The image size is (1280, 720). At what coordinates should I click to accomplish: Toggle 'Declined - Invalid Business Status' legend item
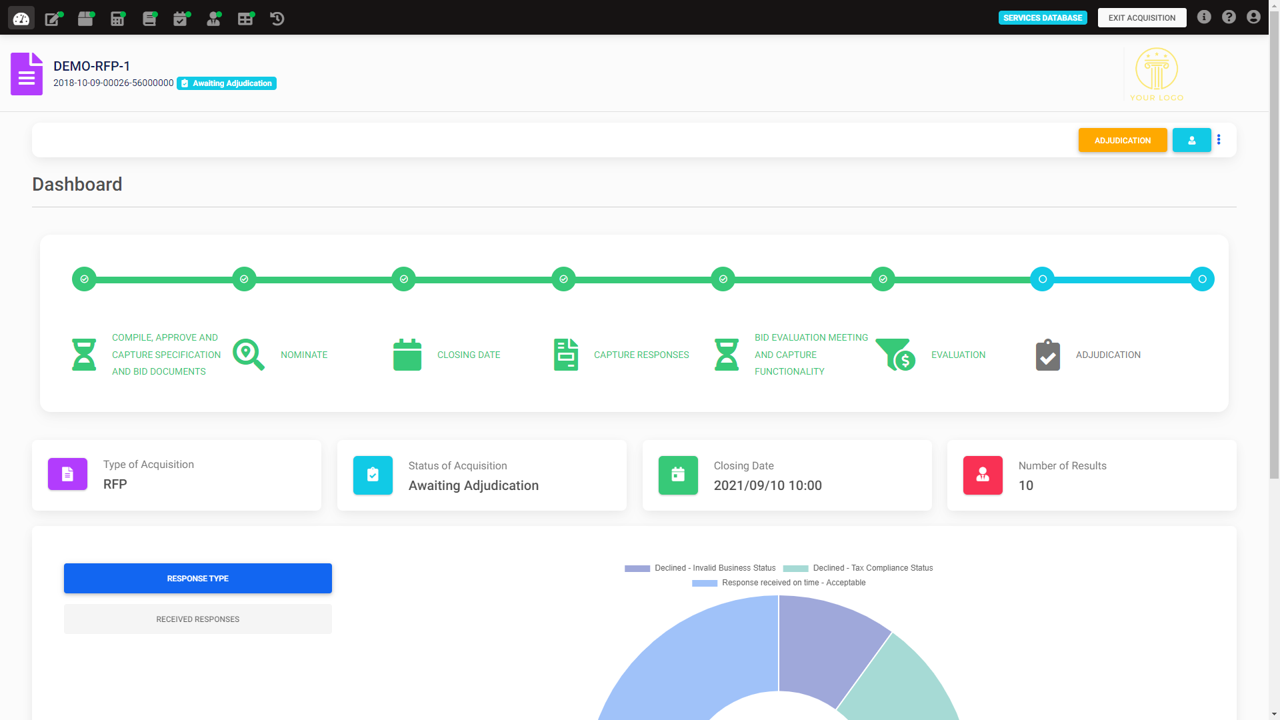[700, 568]
